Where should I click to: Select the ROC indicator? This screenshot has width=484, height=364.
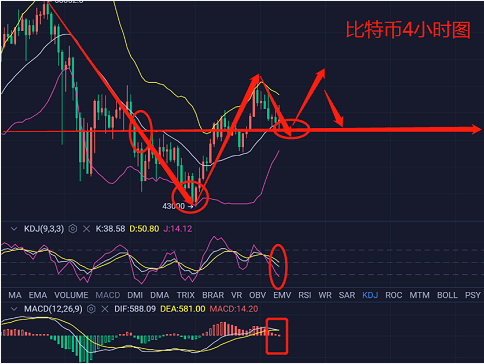394,295
